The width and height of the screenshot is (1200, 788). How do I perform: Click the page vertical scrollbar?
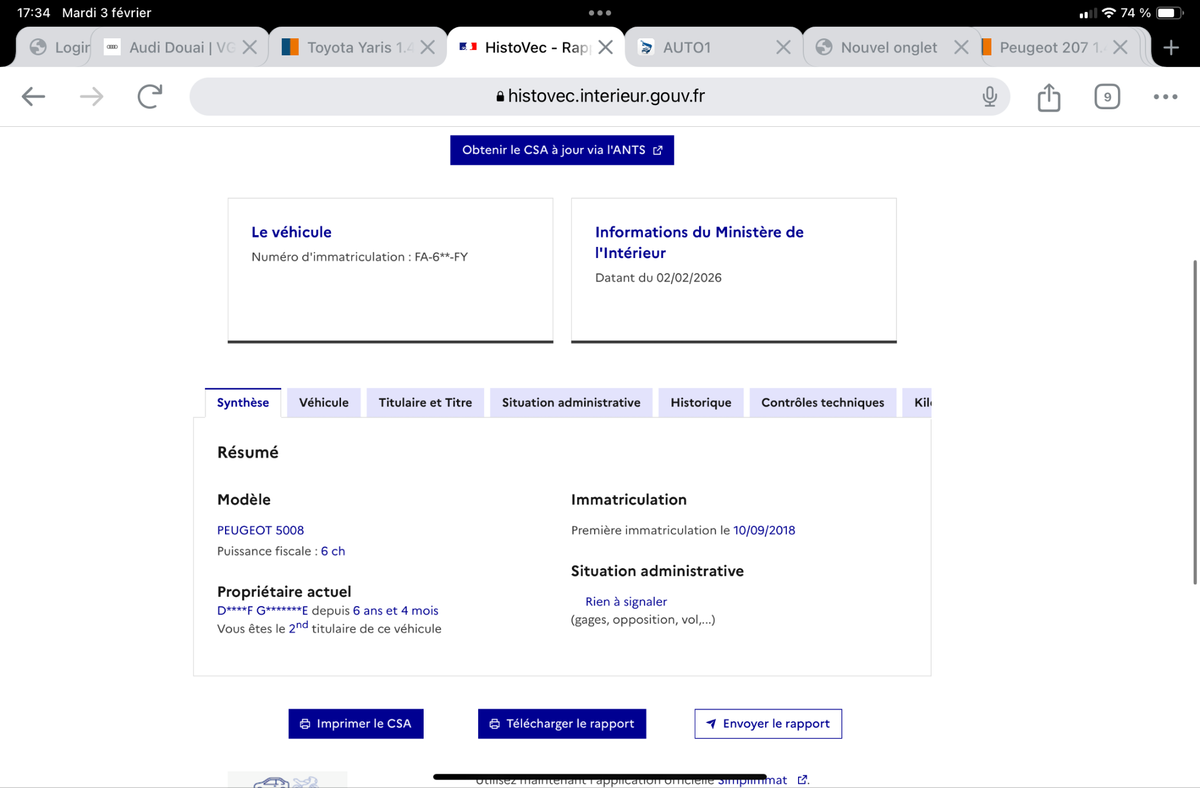1195,421
